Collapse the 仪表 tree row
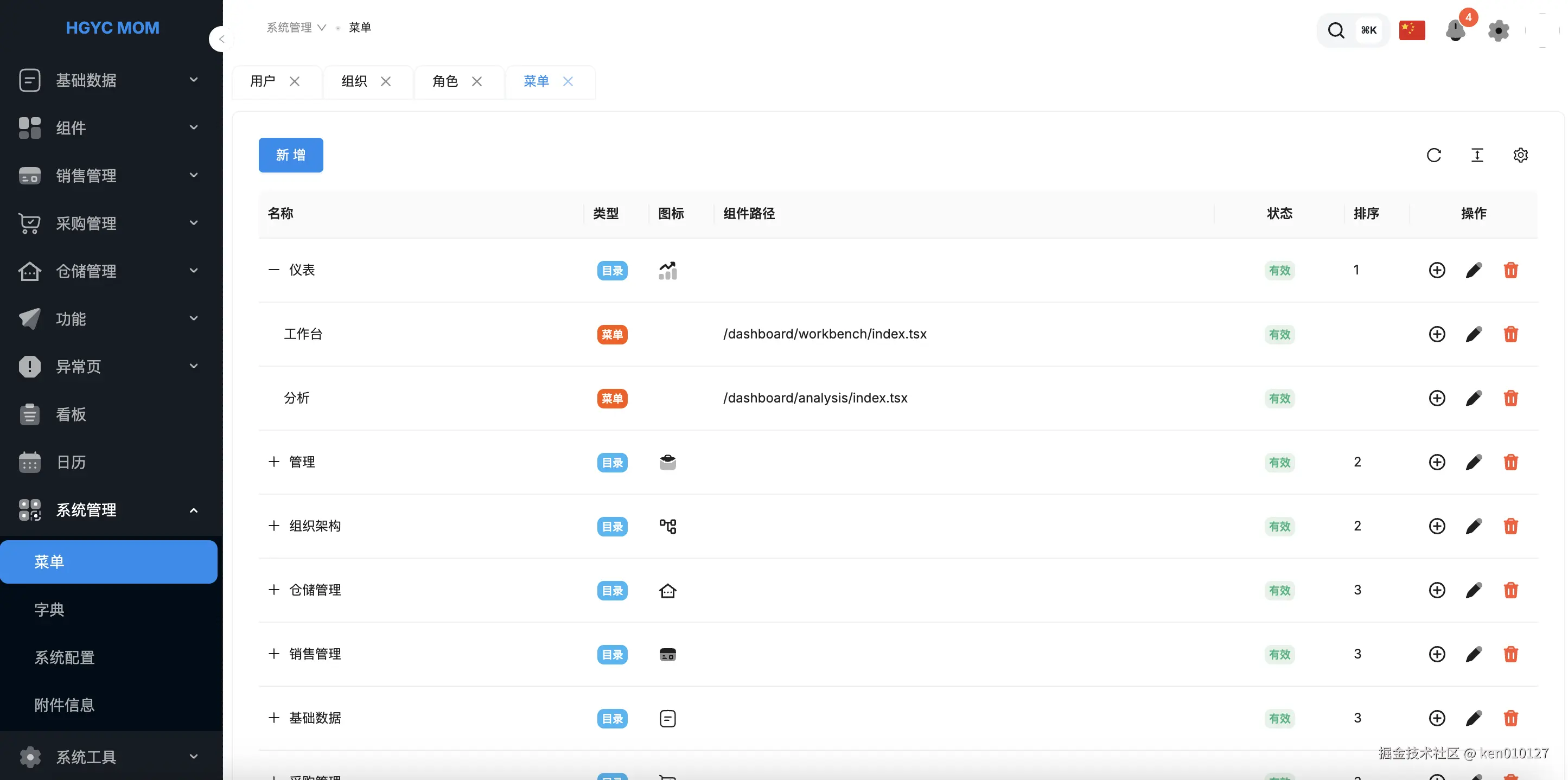 point(274,270)
